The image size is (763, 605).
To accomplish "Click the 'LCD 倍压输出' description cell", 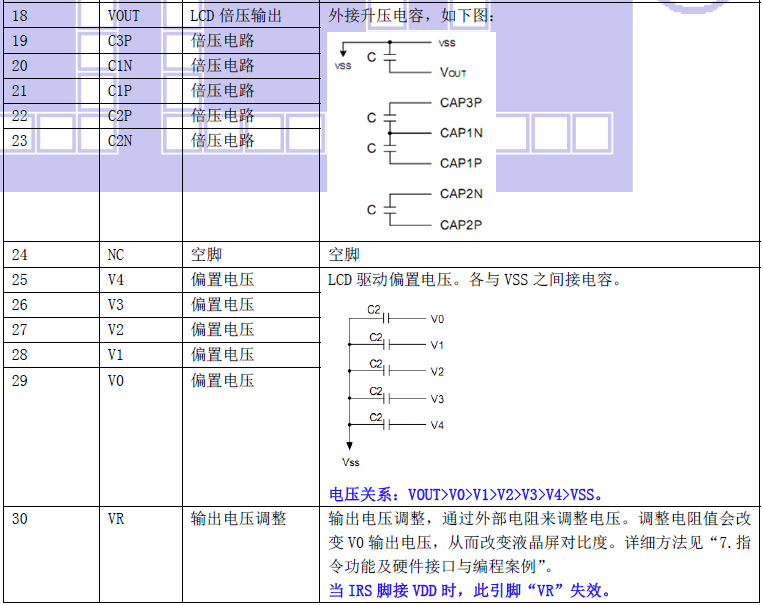I will (x=251, y=15).
